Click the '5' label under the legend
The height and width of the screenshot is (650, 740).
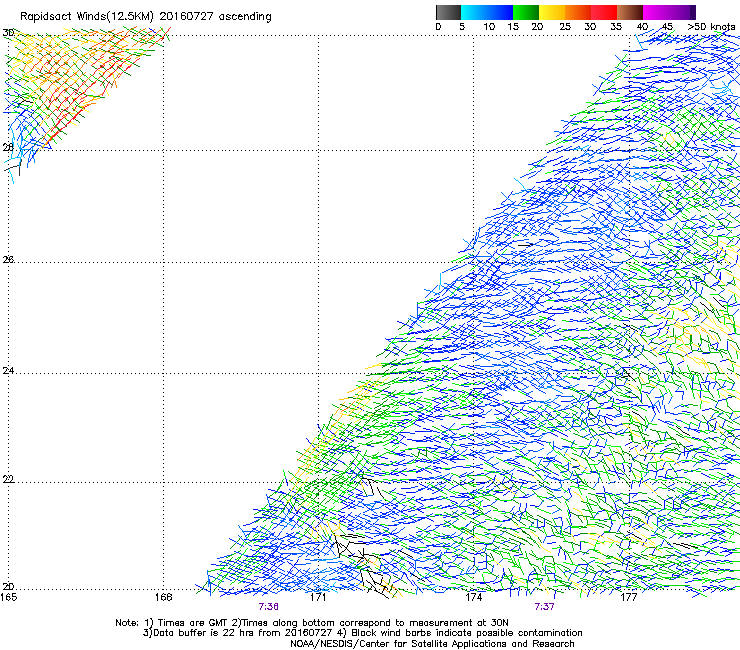pyautogui.click(x=462, y=27)
